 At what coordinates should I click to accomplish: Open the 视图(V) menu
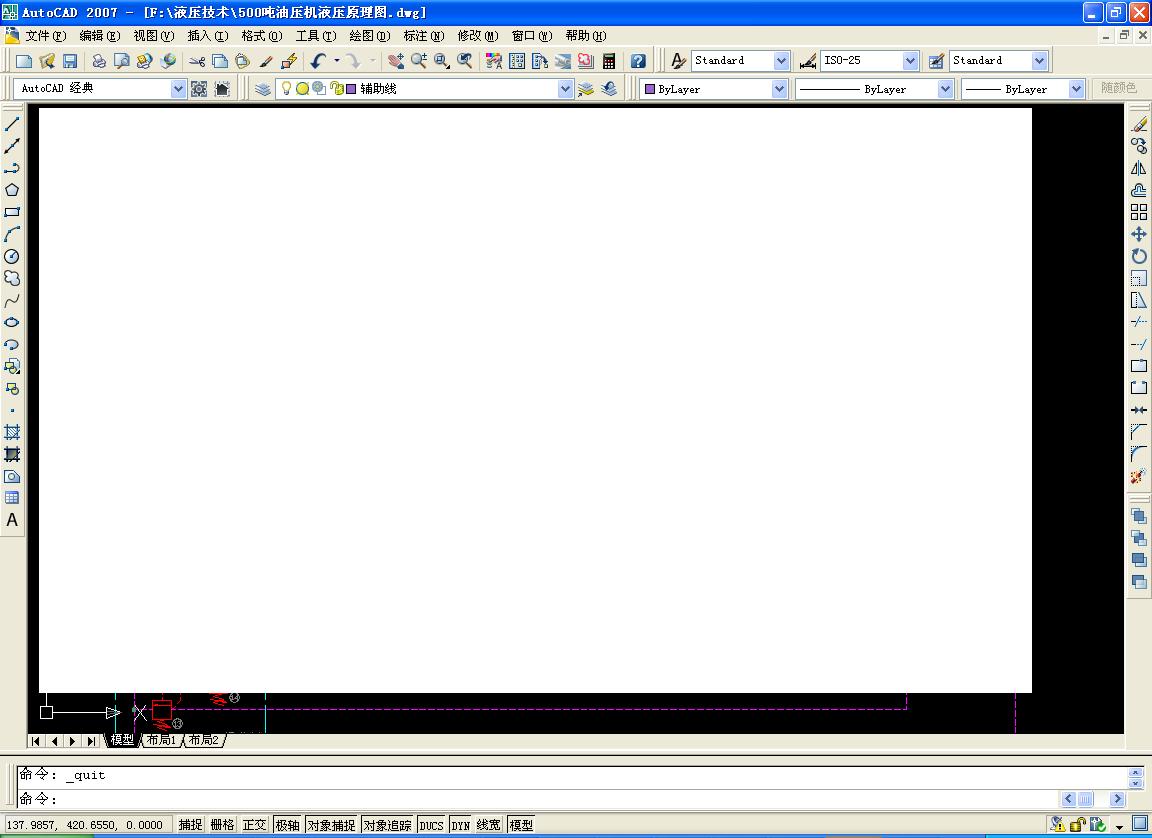tap(154, 36)
